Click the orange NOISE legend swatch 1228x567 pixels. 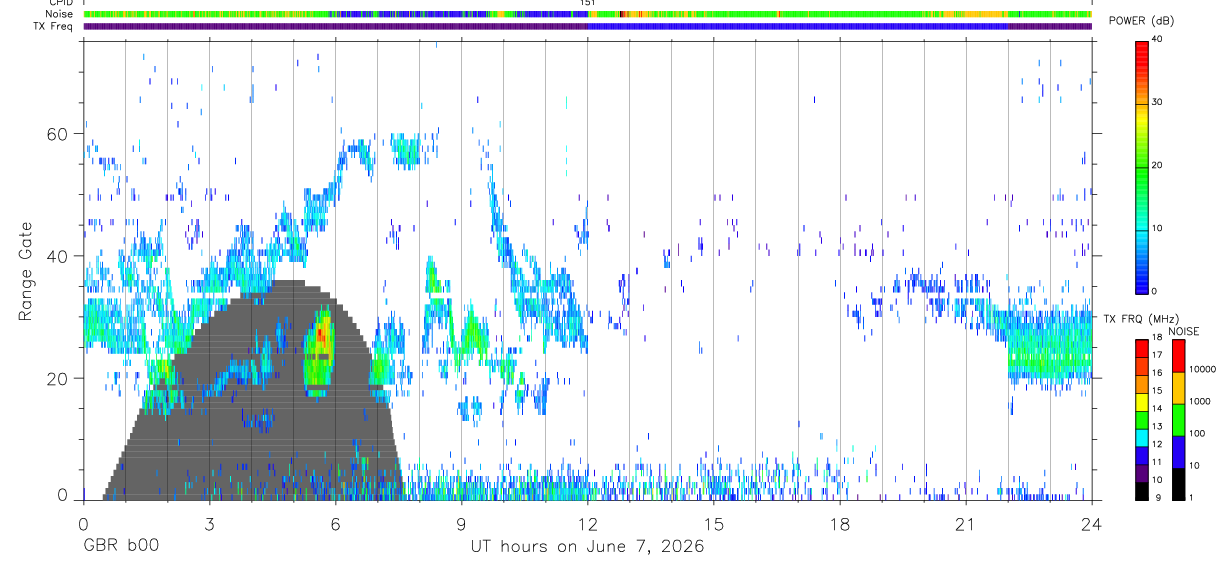(x=1178, y=387)
